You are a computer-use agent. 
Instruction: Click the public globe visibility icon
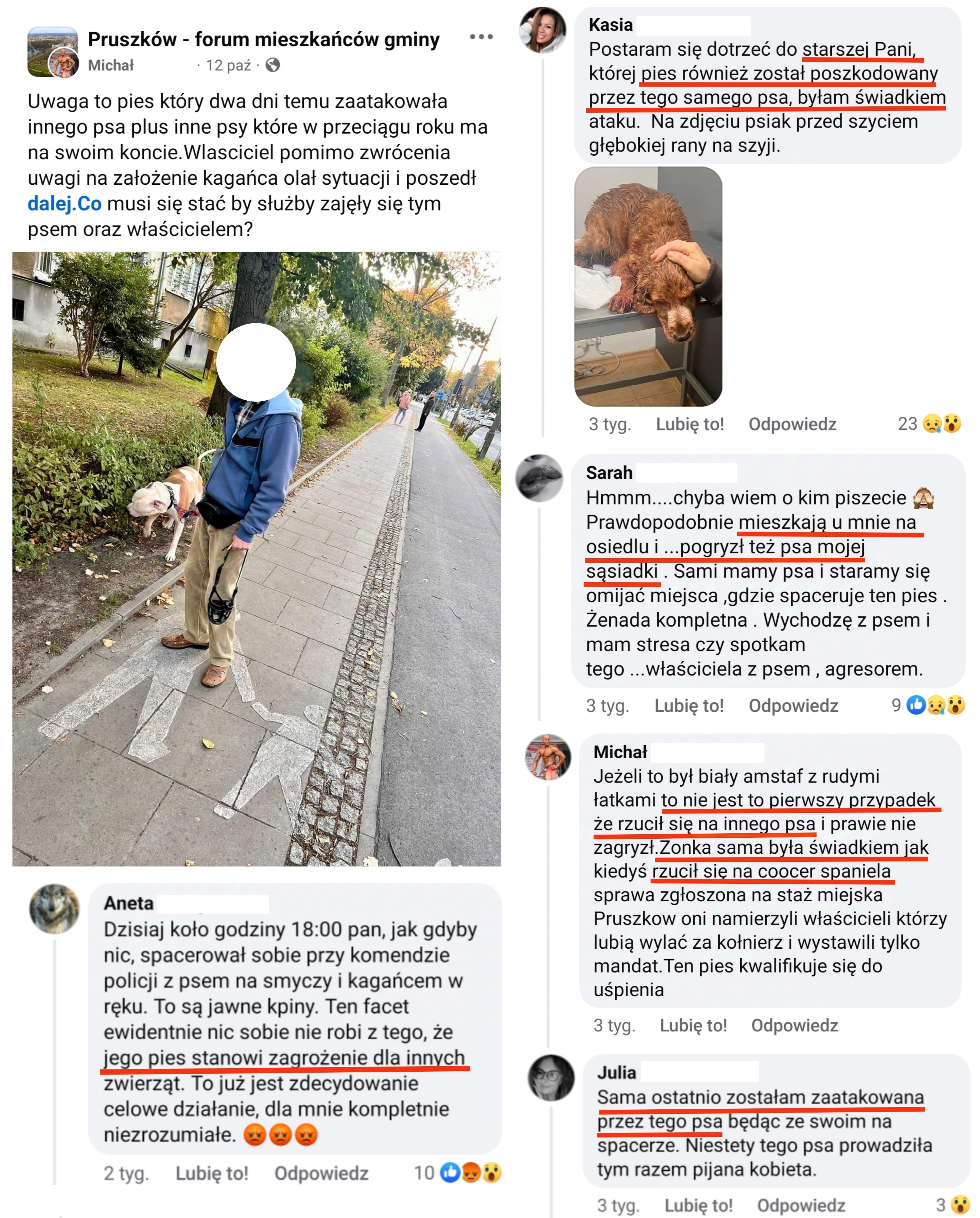point(273,66)
